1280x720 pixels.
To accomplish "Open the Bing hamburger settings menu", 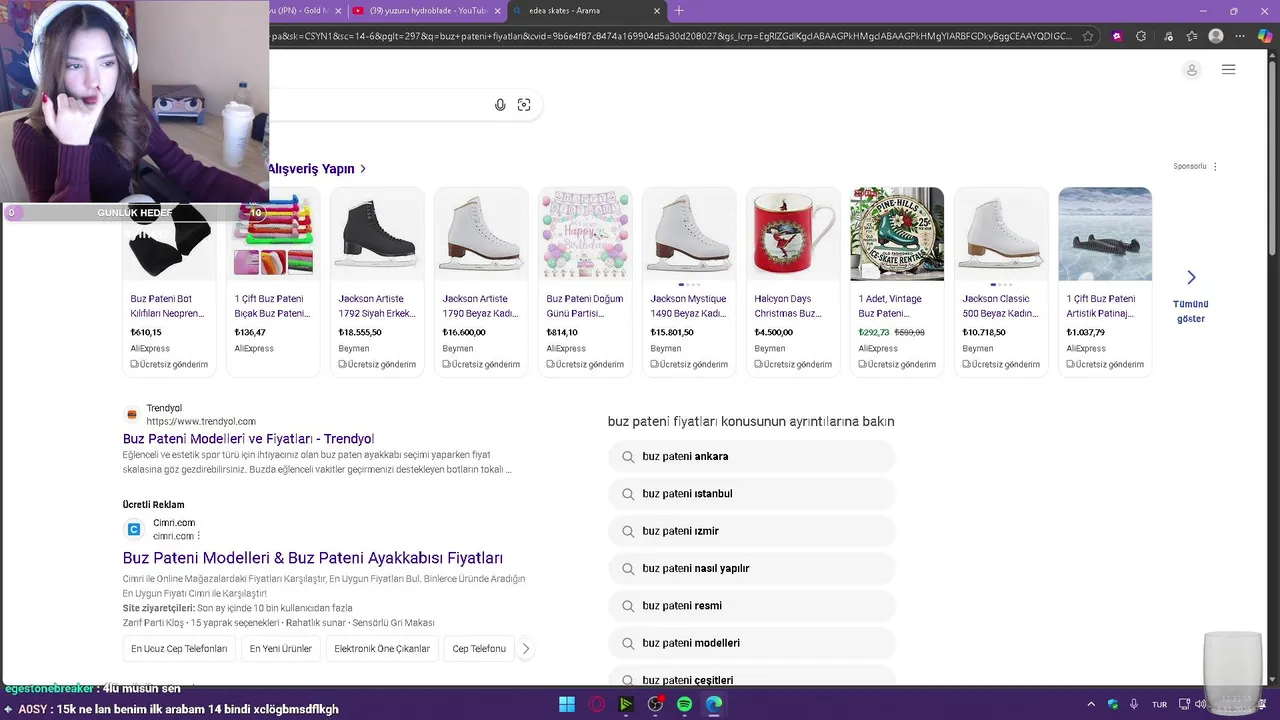I will tap(1228, 70).
